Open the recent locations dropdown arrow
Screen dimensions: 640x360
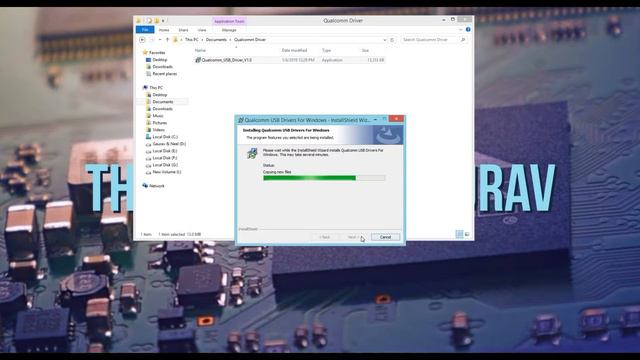coord(160,40)
